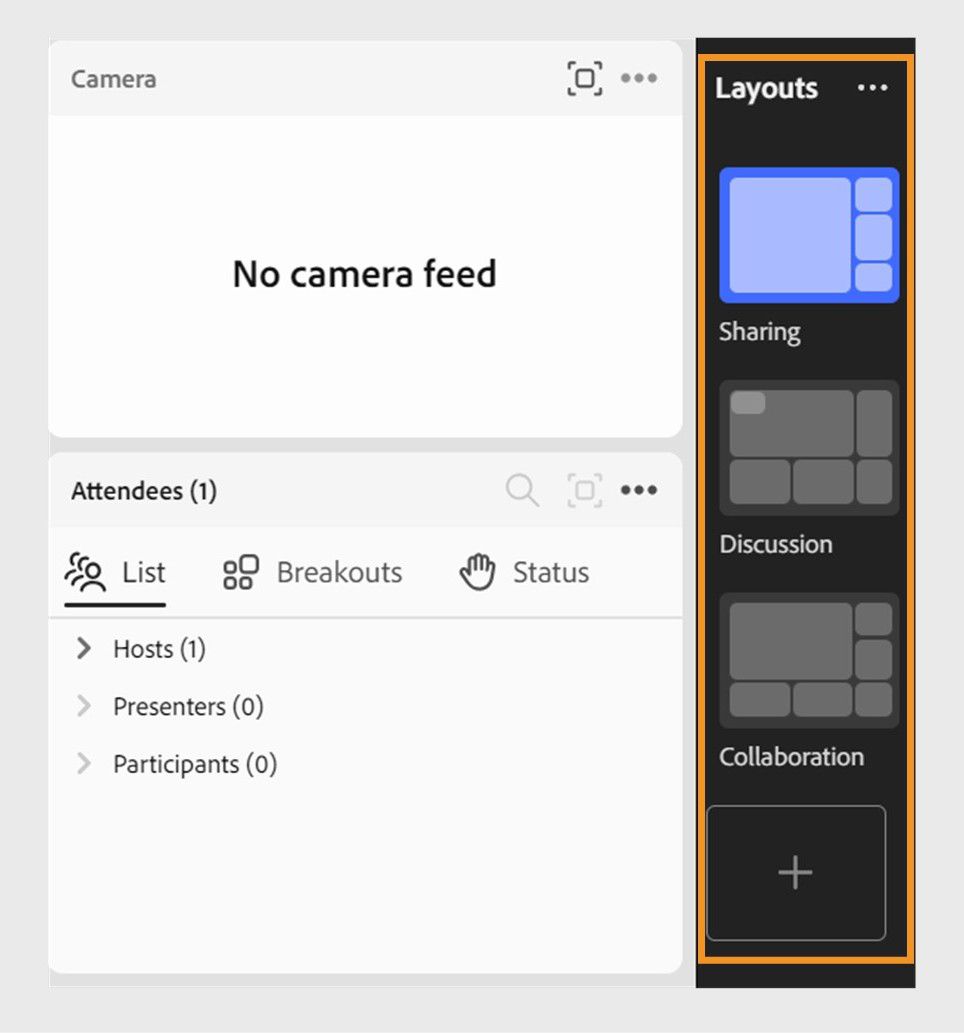This screenshot has height=1033, width=964.
Task: Click the Camera pod full screen icon
Action: (x=584, y=77)
